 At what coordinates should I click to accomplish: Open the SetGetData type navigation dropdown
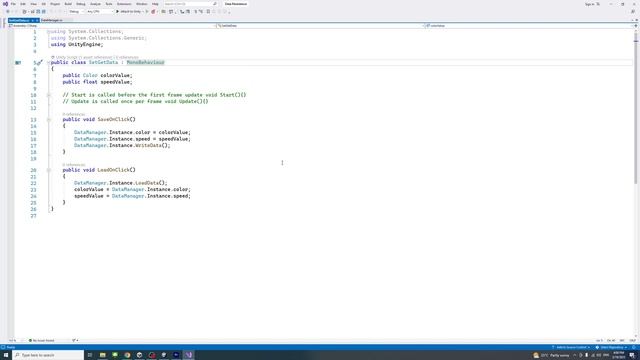[320, 26]
